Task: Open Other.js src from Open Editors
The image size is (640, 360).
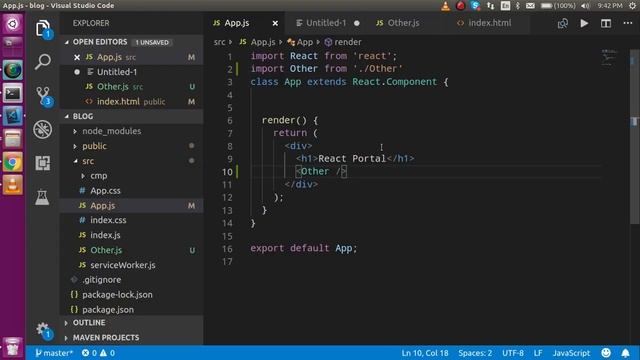Action: point(131,87)
